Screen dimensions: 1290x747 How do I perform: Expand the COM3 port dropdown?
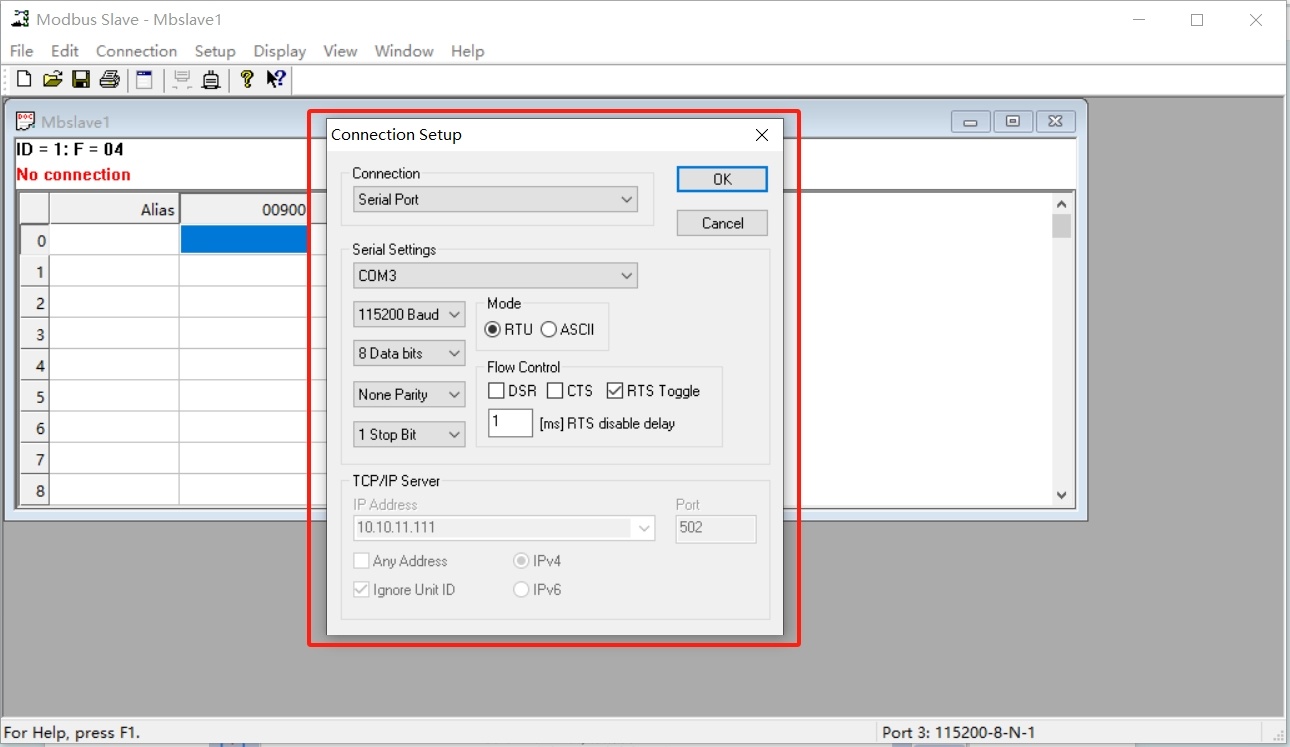click(x=496, y=276)
